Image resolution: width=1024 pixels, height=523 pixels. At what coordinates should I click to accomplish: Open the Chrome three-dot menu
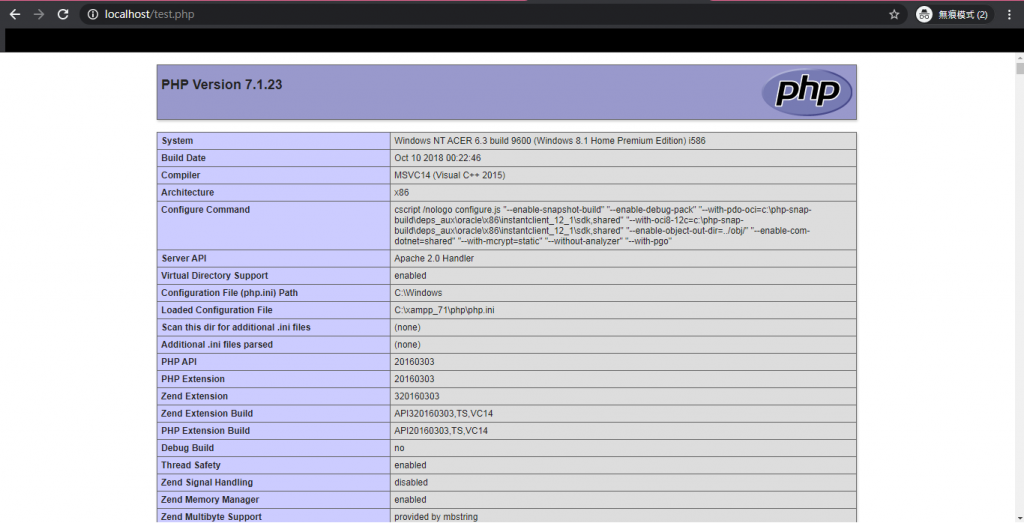(1010, 14)
